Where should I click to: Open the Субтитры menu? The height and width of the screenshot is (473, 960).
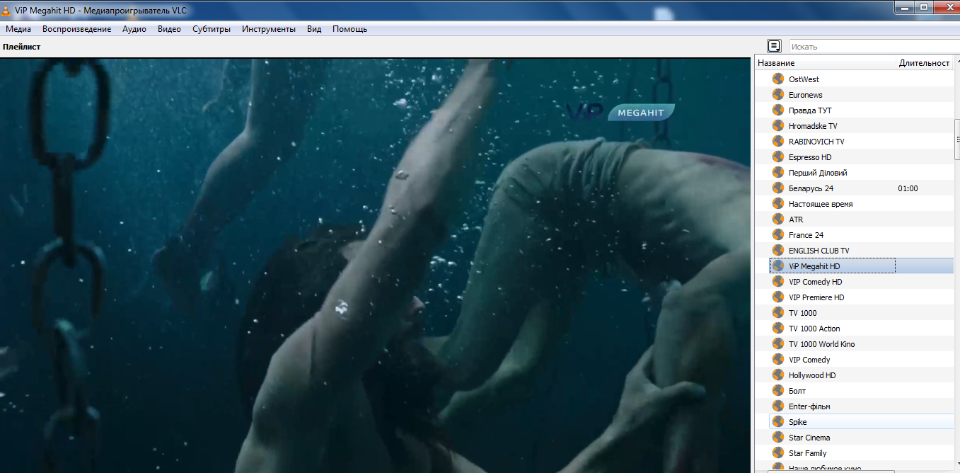click(x=211, y=29)
